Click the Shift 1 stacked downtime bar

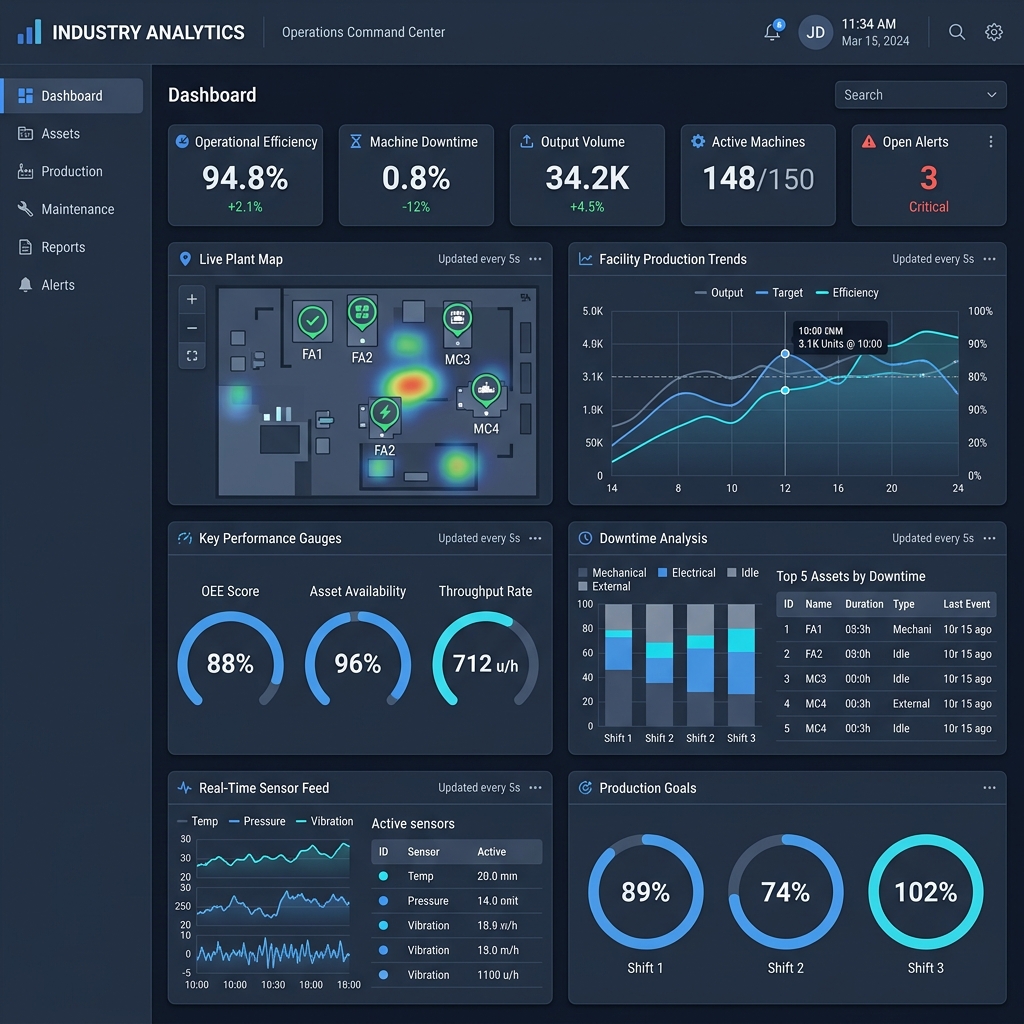(x=618, y=665)
